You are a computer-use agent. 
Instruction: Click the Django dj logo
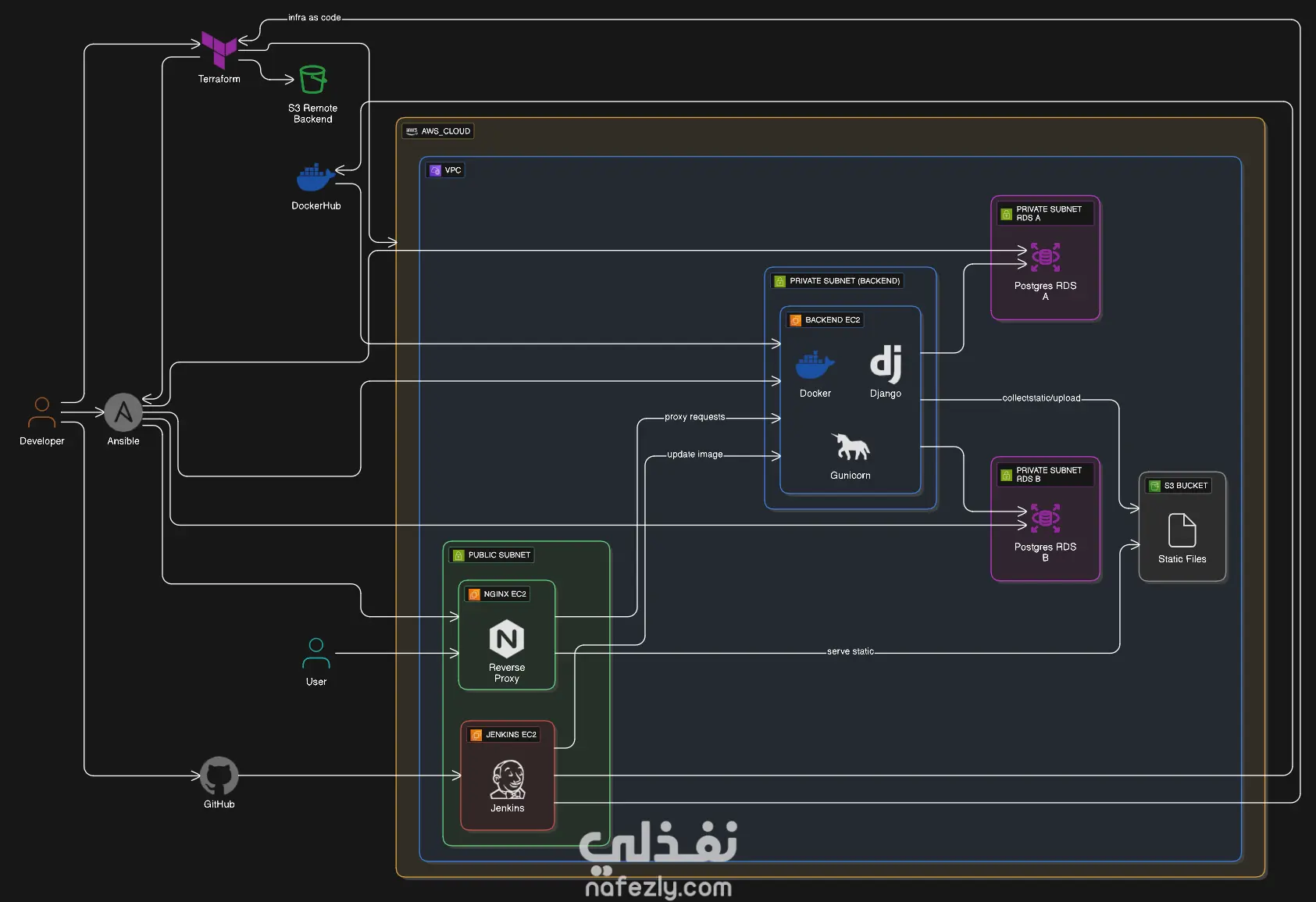pos(886,364)
